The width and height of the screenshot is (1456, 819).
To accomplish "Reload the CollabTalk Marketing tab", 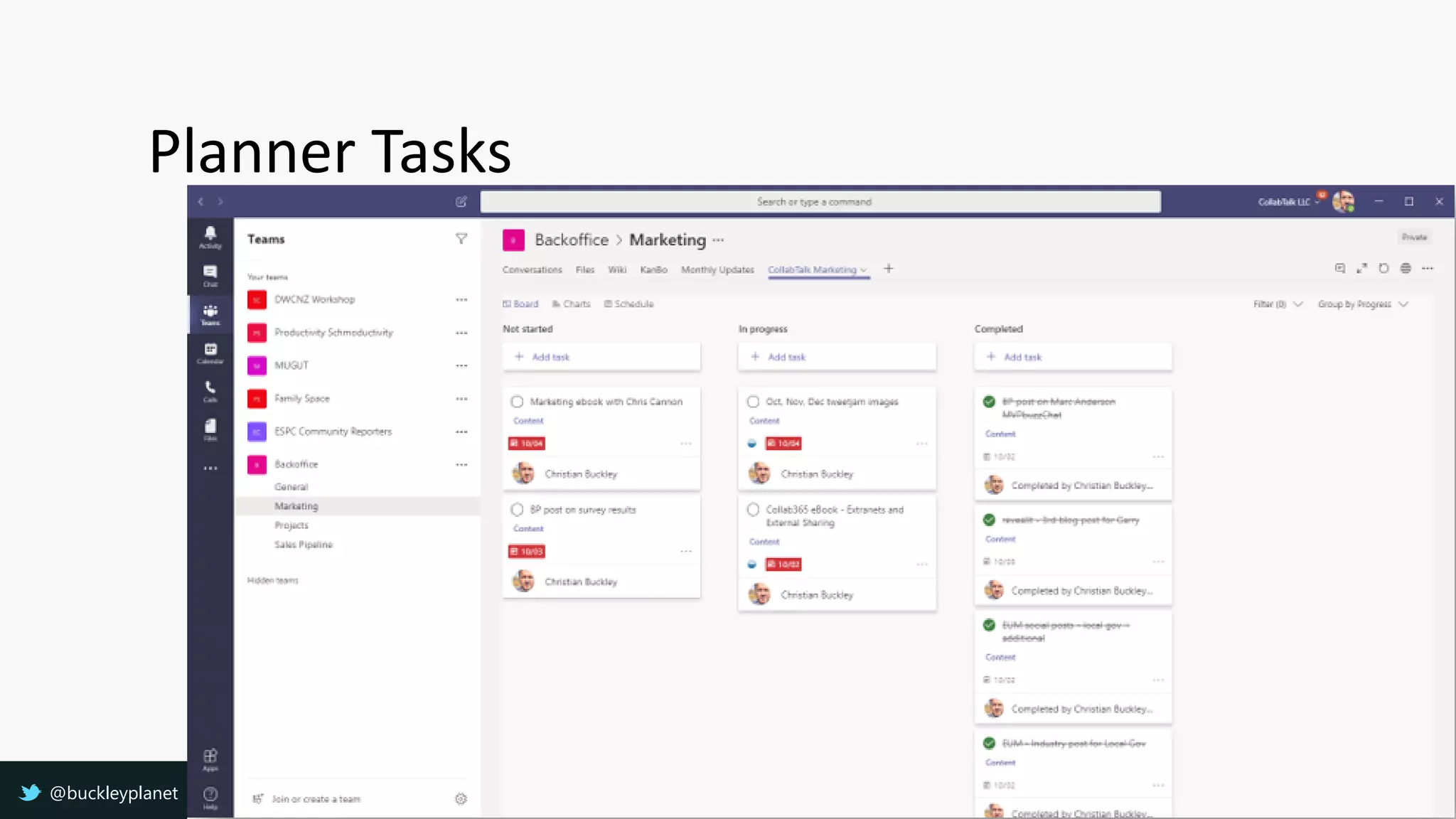I will pos(1383,269).
